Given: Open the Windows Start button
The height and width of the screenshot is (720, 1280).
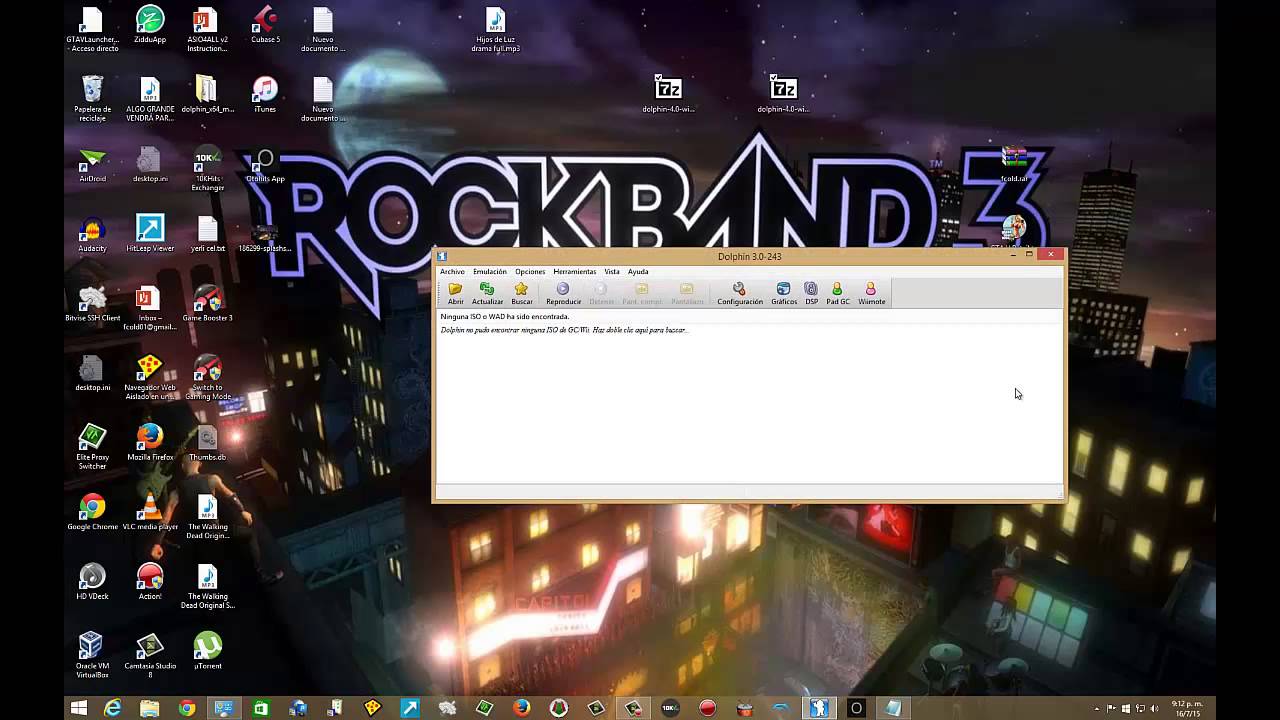Looking at the screenshot, I should click(78, 708).
